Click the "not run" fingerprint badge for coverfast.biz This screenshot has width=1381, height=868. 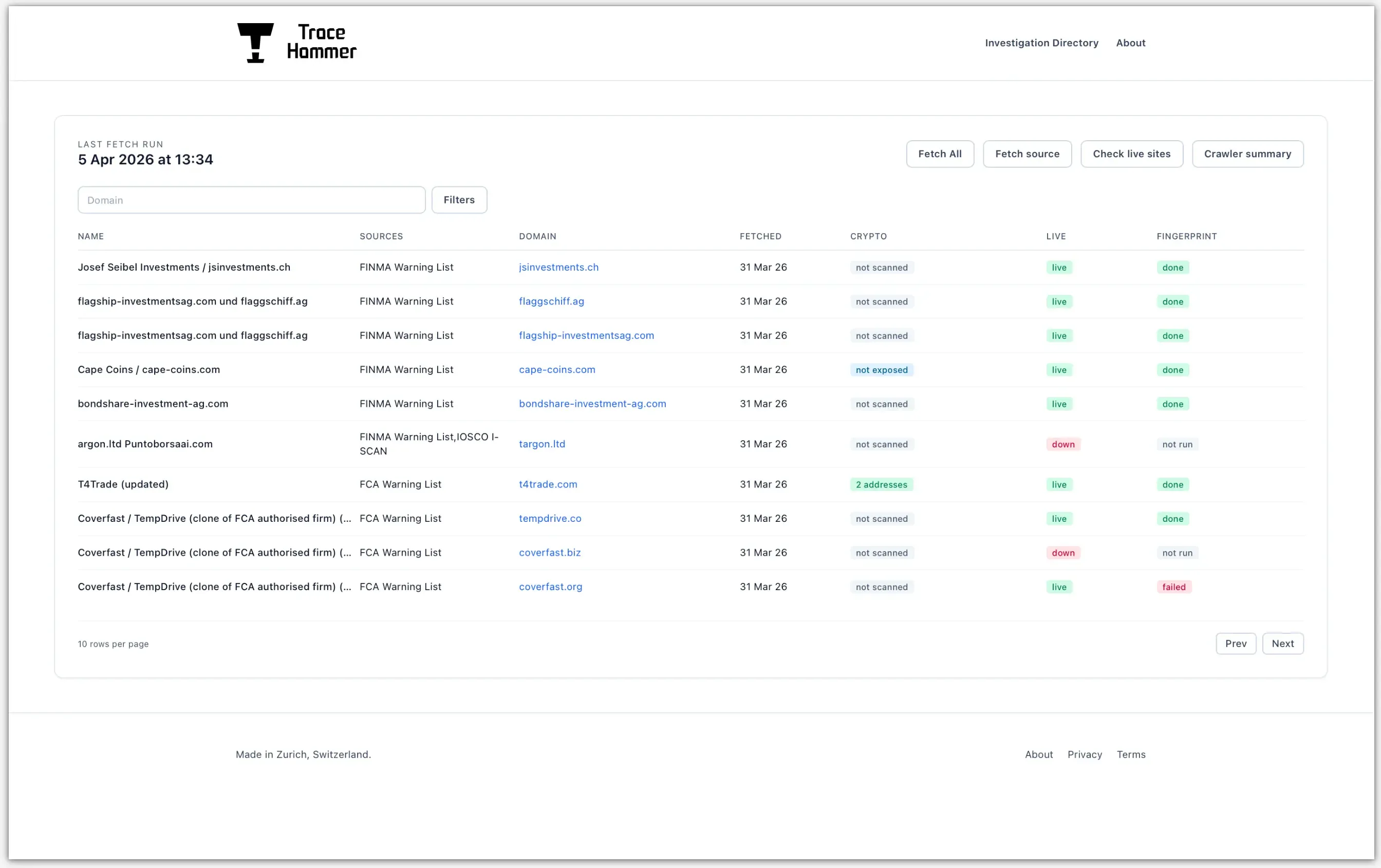[1177, 553]
